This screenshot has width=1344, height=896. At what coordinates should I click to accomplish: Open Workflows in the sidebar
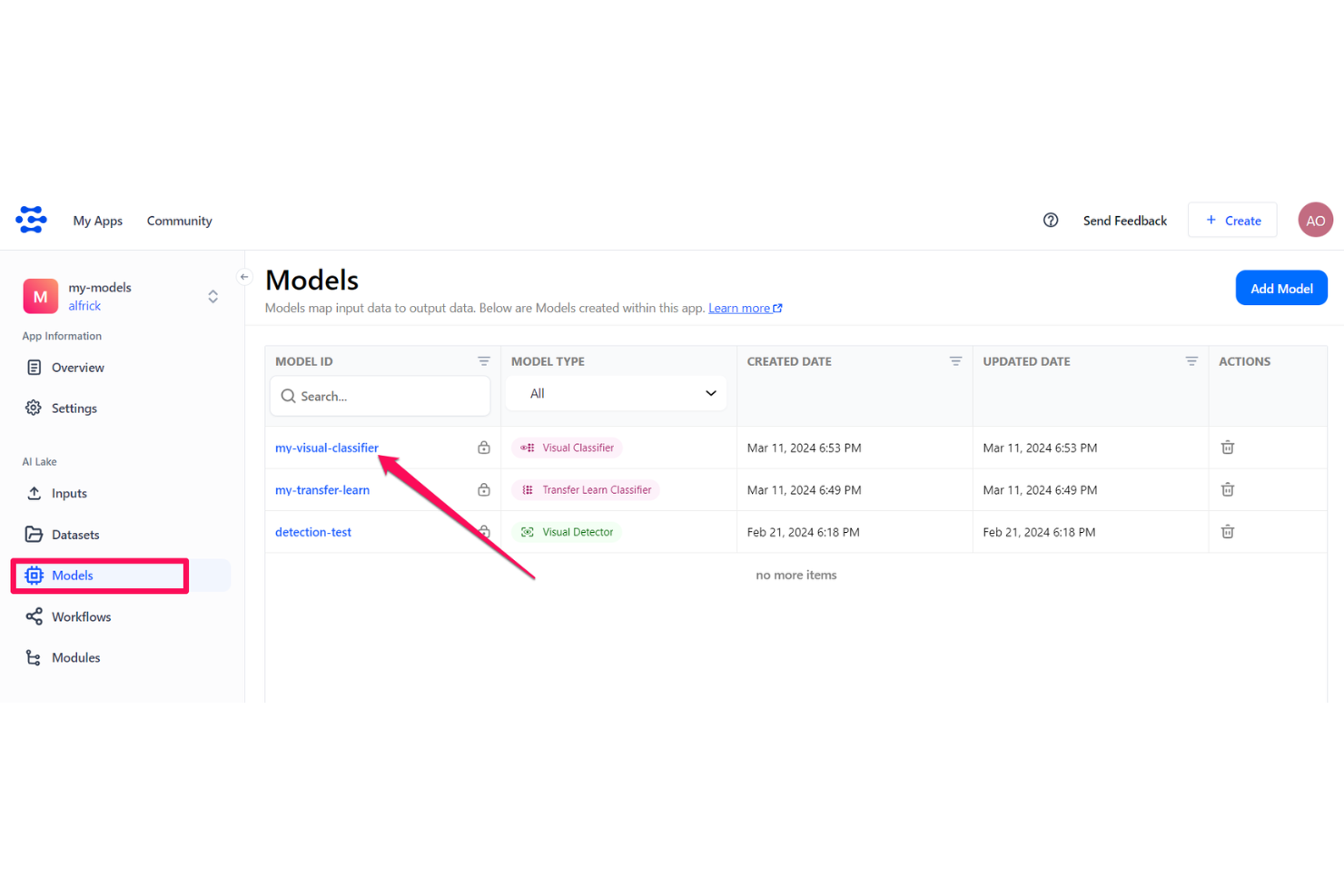(x=81, y=617)
